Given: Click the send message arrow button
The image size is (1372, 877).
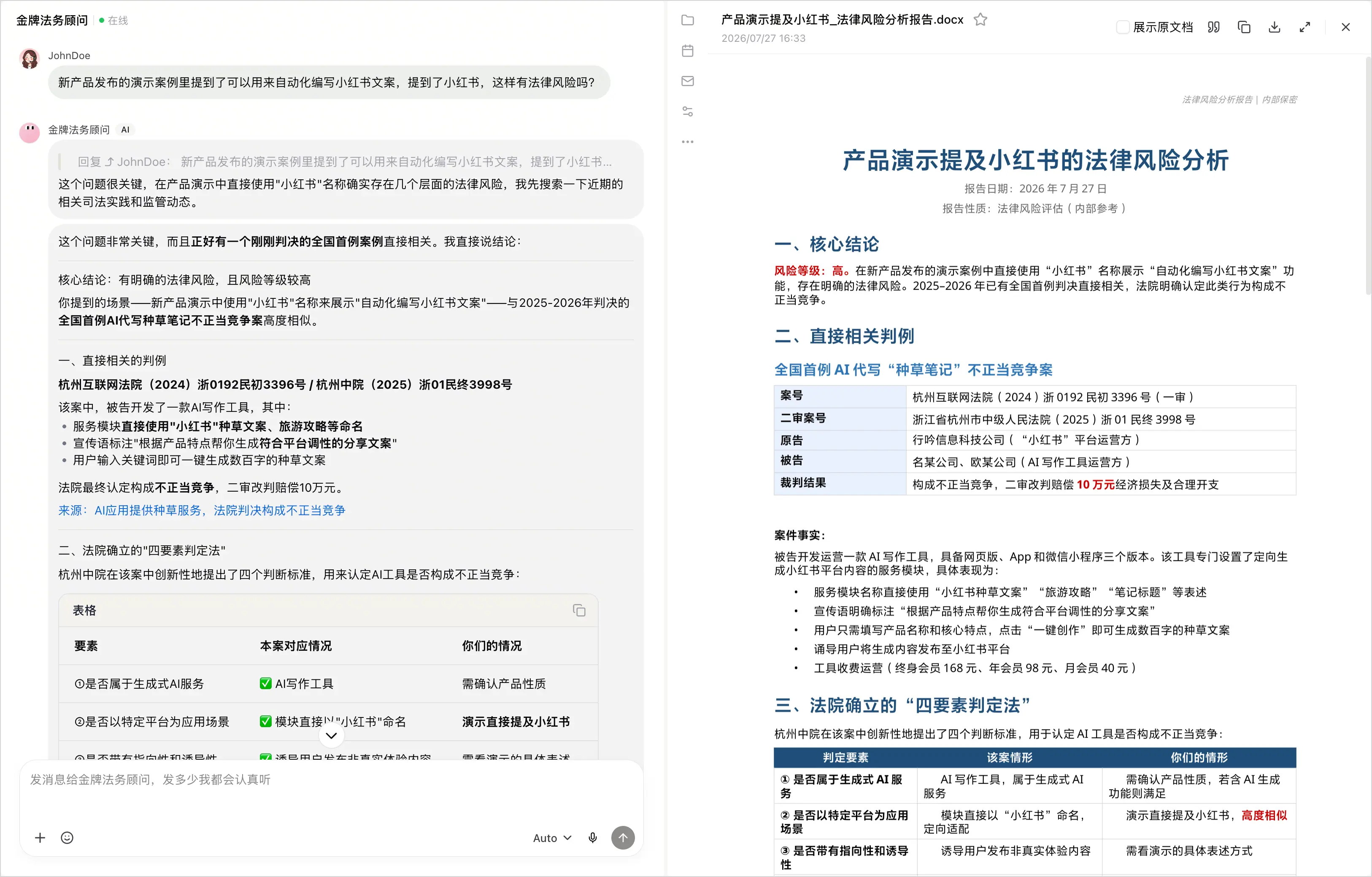Looking at the screenshot, I should pos(623,838).
